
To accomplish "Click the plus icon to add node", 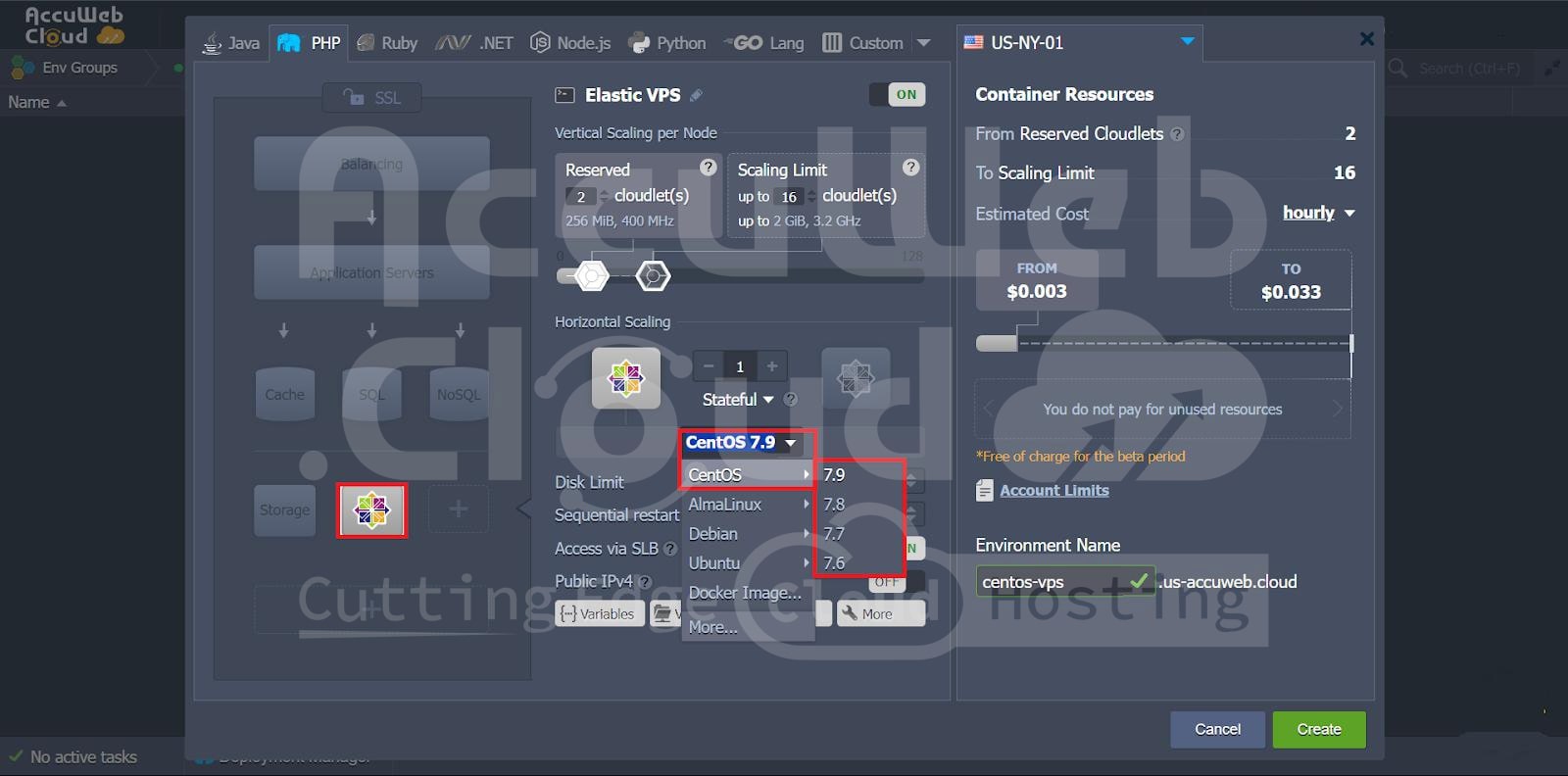I will point(771,366).
